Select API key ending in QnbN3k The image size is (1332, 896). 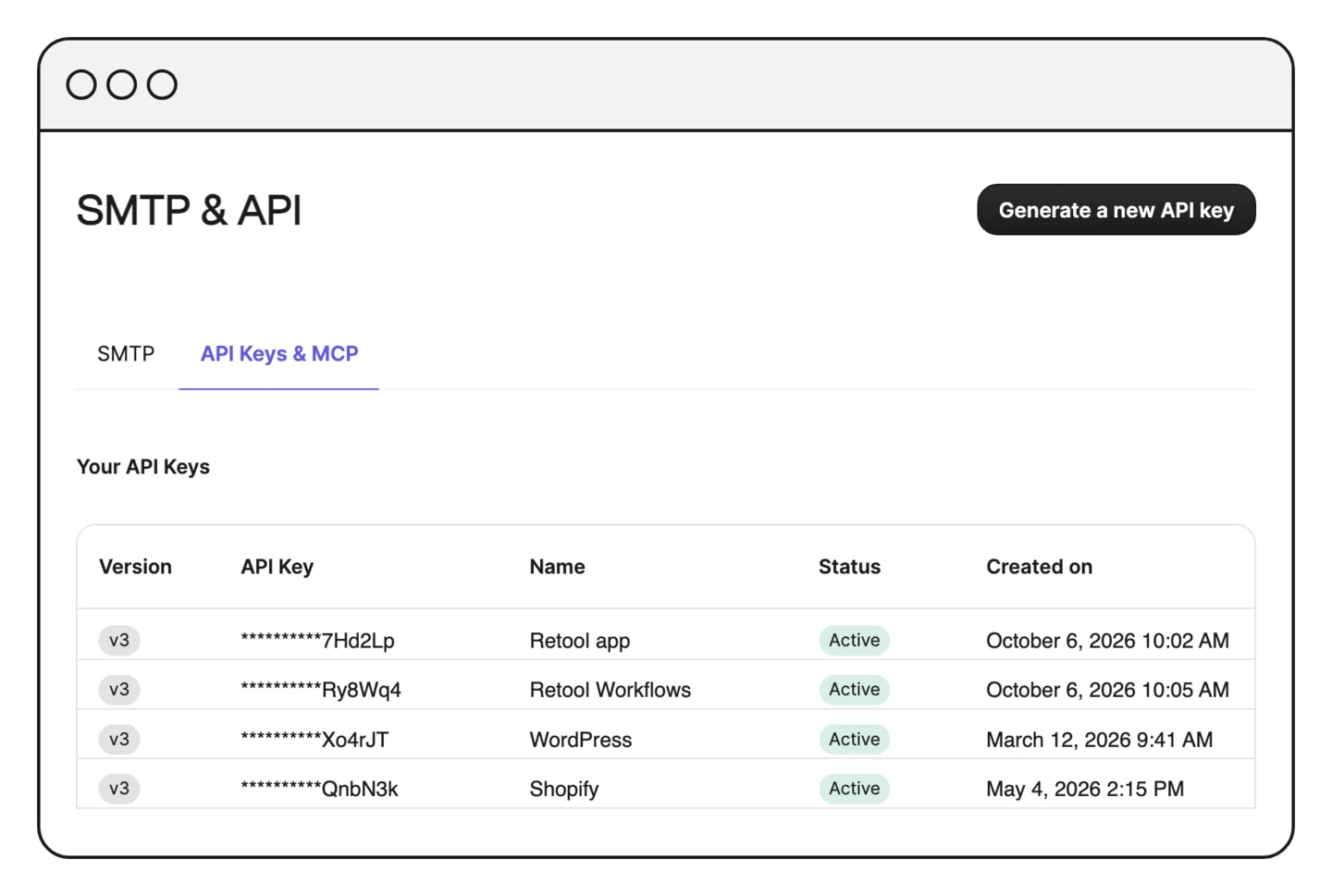[319, 789]
